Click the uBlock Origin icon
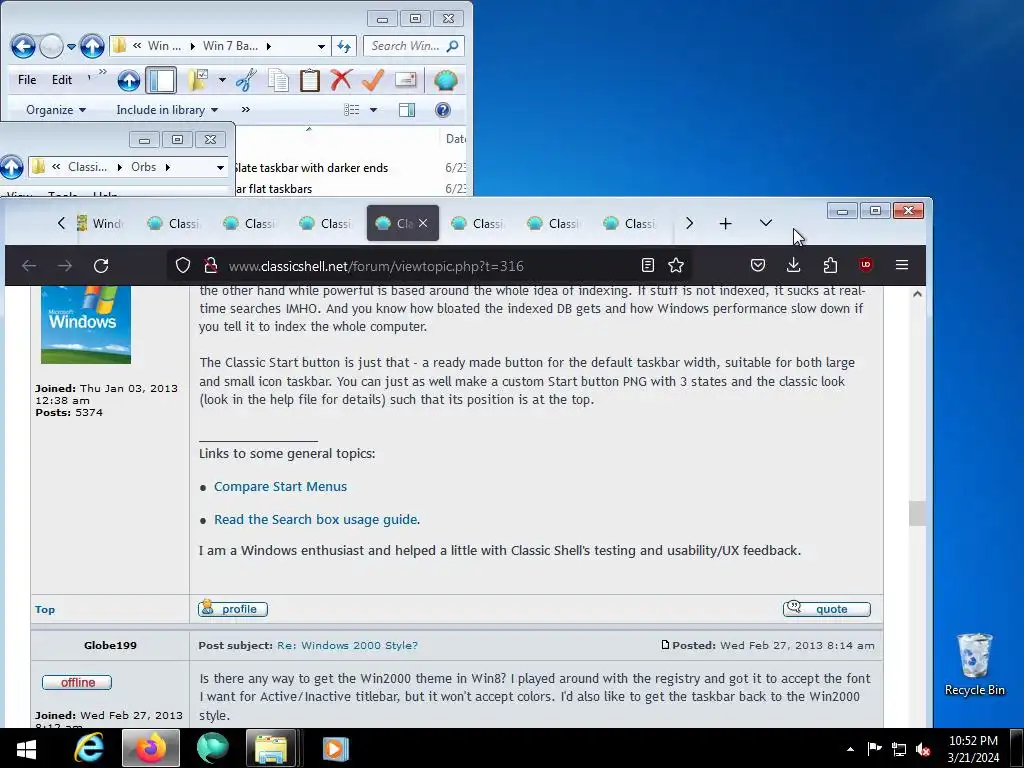Screen dimensions: 1024x768 (866, 265)
